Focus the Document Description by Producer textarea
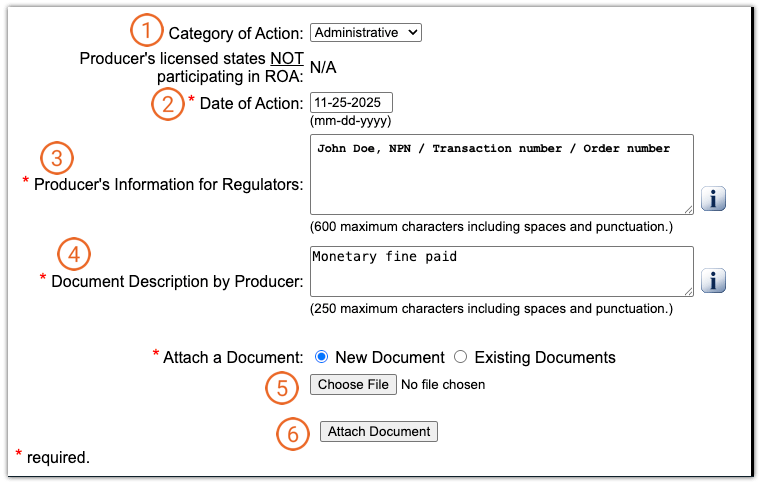Viewport: 763px width, 485px height. click(500, 271)
